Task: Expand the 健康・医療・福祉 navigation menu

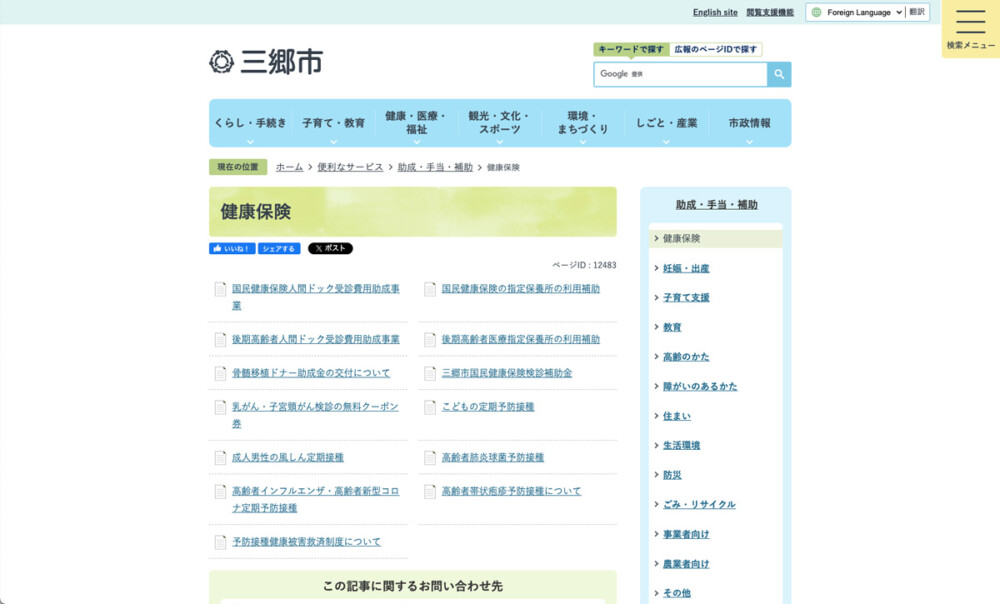Action: pos(416,123)
